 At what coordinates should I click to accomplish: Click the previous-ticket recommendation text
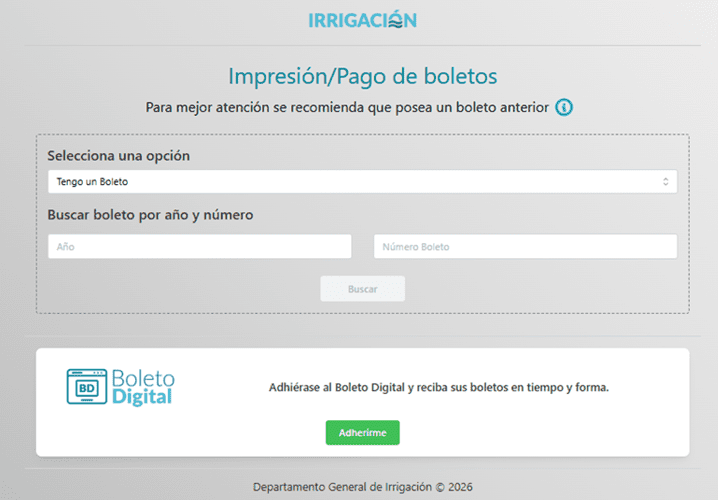347,107
